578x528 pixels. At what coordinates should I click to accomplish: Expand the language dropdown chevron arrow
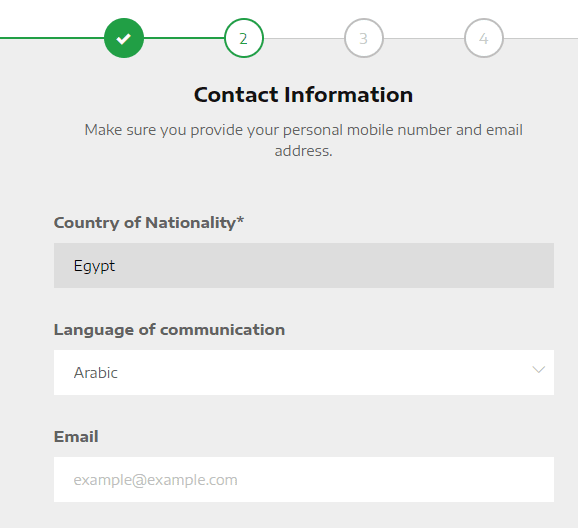539,369
